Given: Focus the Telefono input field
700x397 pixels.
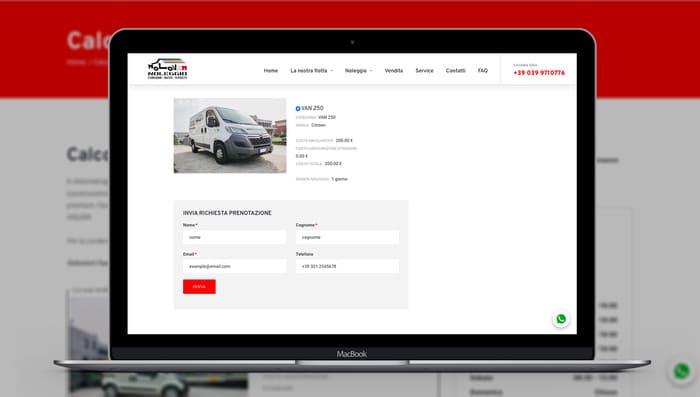Looking at the screenshot, I should 347,266.
